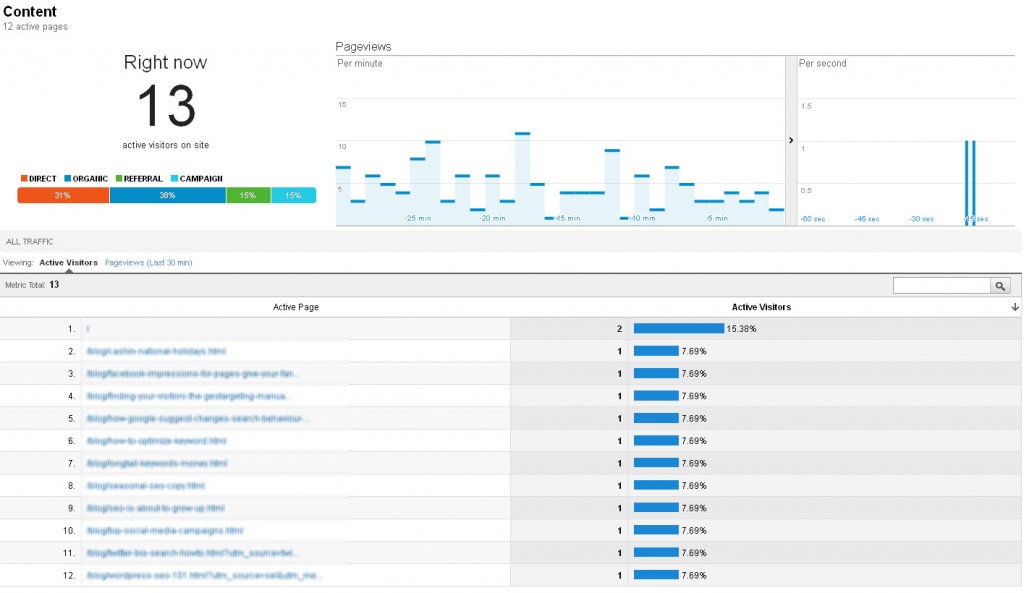Viewport: 1024px width, 593px height.
Task: Click the sort arrow in Active Visitors column
Action: [x=1015, y=308]
